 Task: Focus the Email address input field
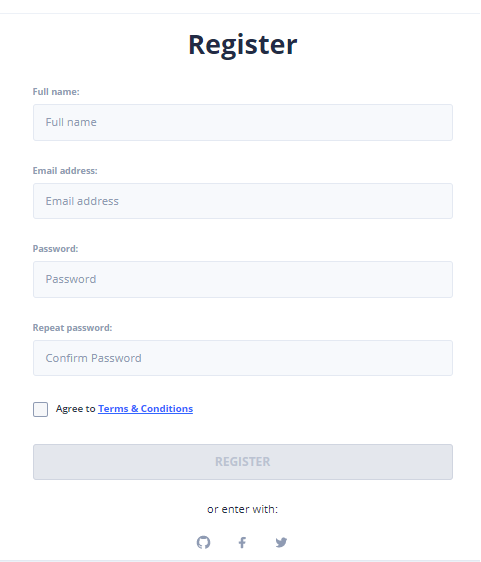point(243,201)
